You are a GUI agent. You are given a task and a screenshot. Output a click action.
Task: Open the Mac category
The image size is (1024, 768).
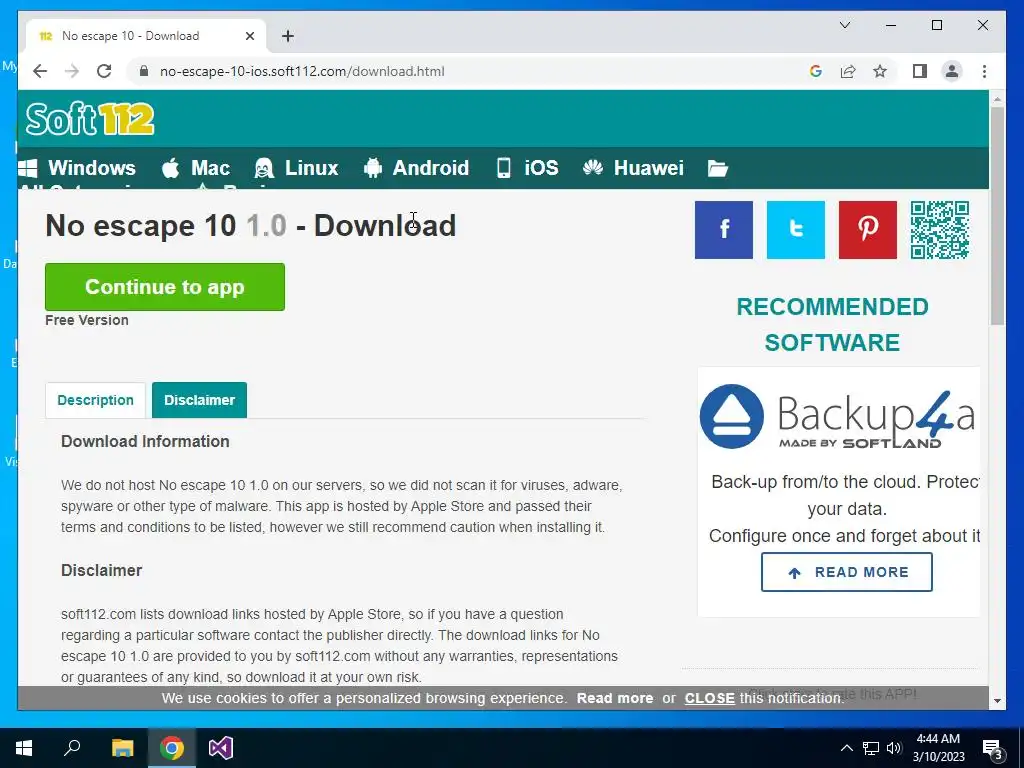click(196, 168)
